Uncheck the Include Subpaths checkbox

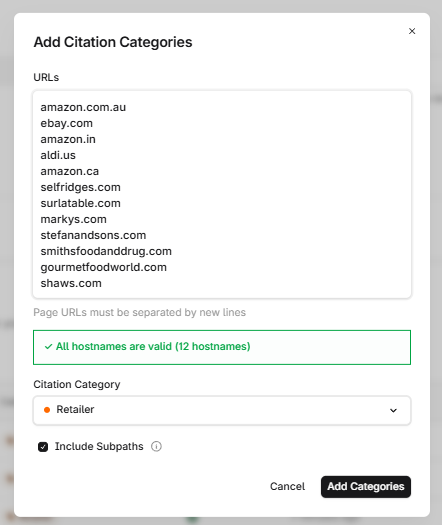pyautogui.click(x=43, y=447)
